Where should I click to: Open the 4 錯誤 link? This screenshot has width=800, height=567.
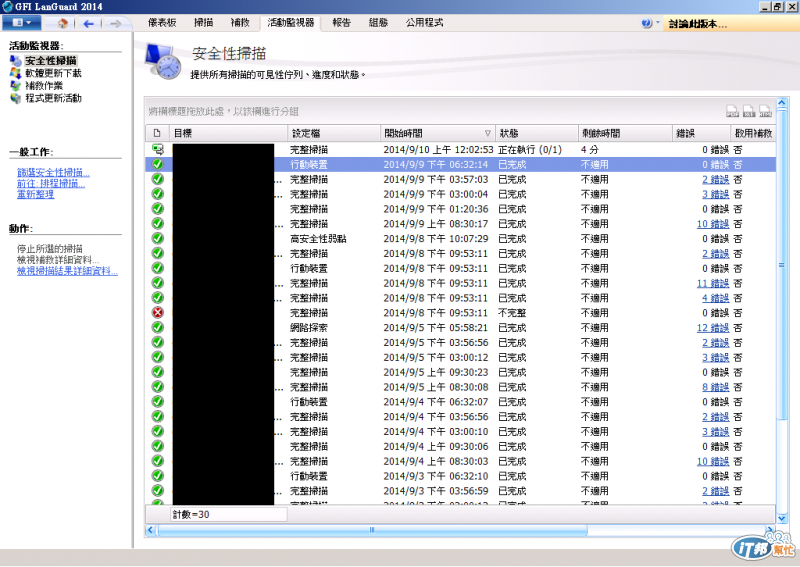coord(715,298)
